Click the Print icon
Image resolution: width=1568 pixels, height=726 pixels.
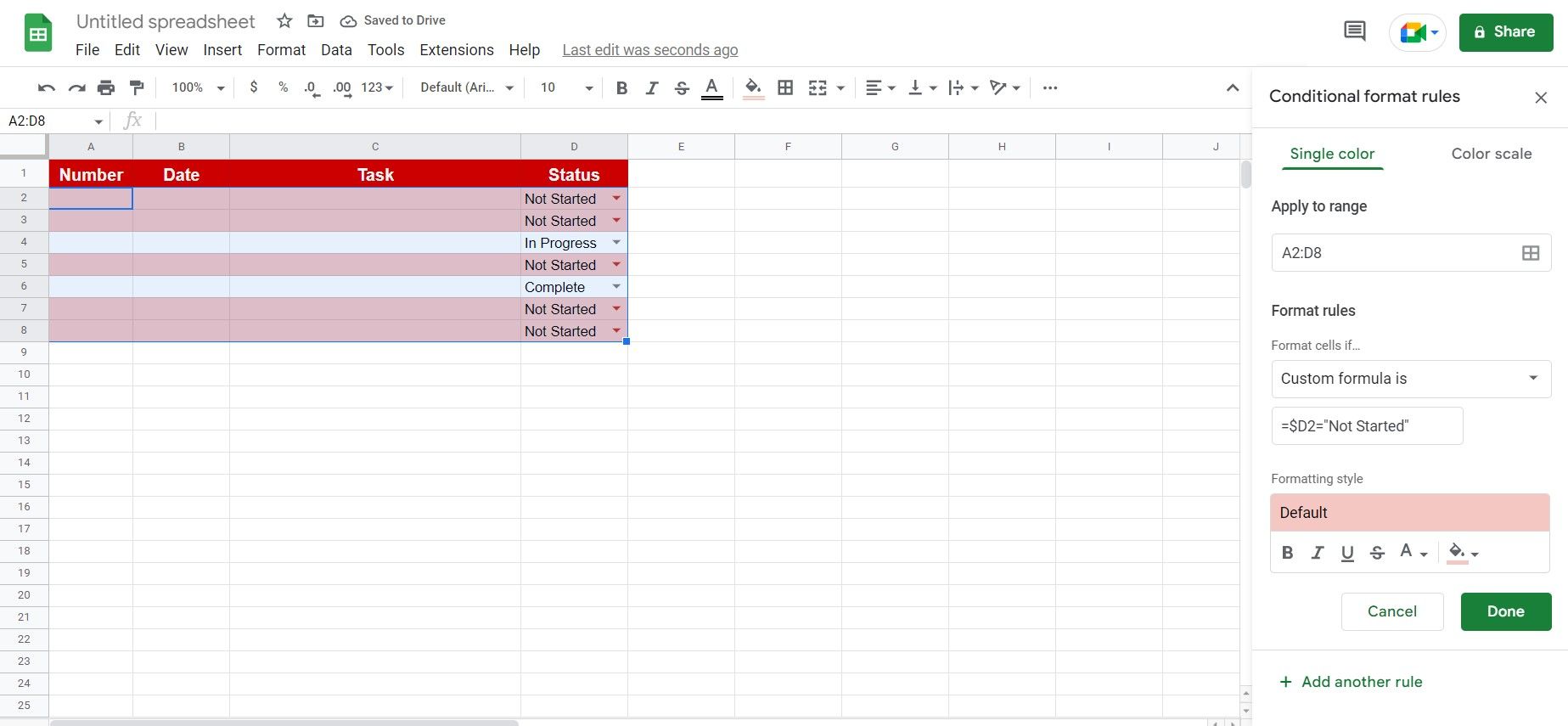(x=106, y=87)
